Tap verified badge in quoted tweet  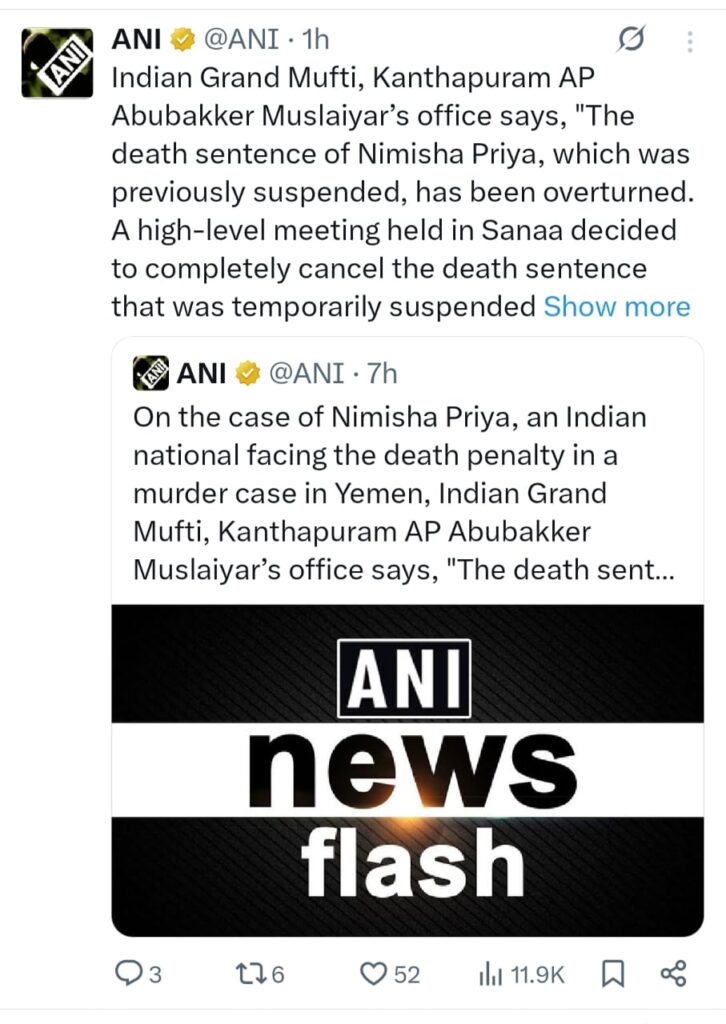[x=247, y=374]
